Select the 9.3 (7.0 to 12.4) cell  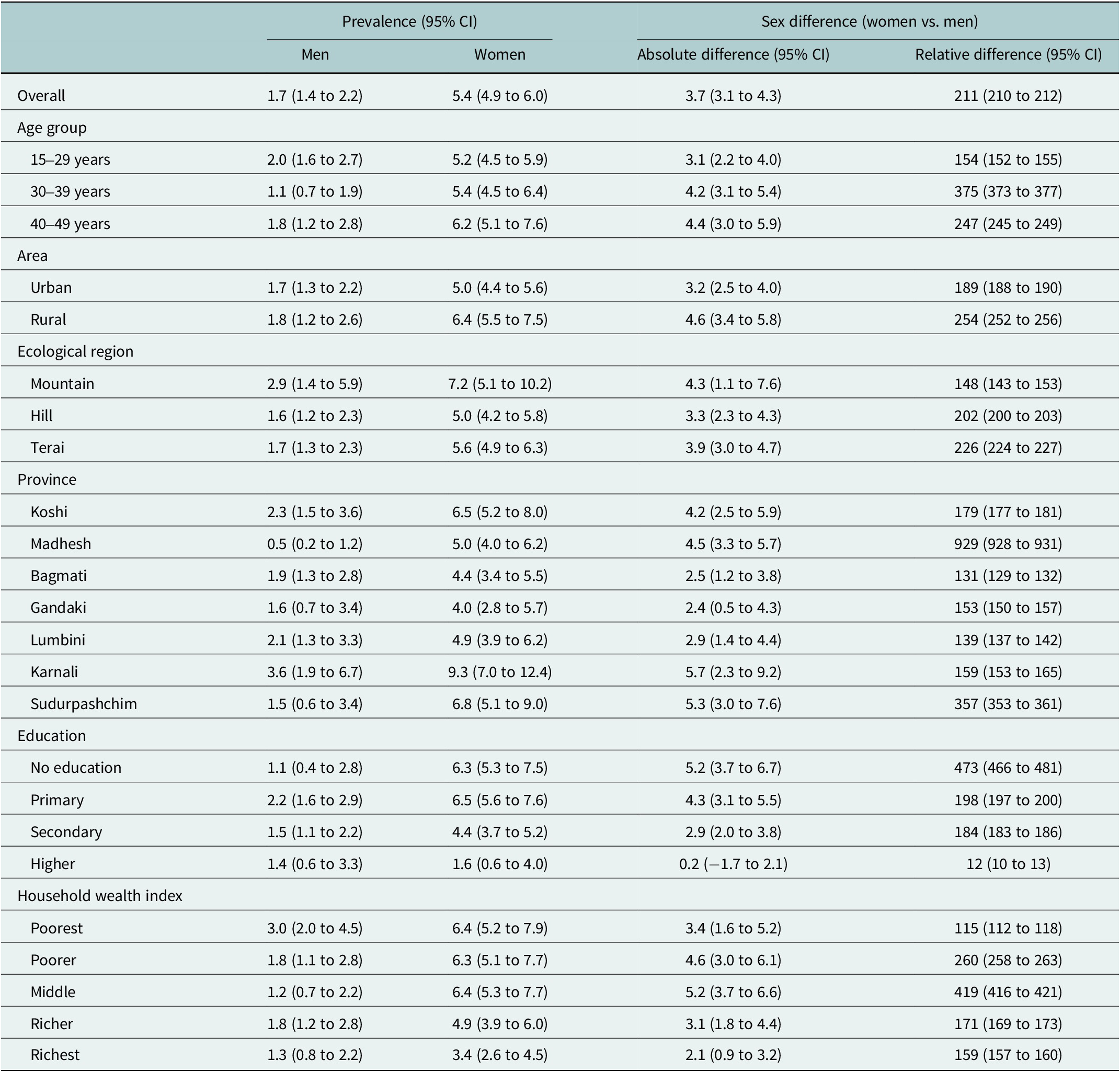click(499, 671)
